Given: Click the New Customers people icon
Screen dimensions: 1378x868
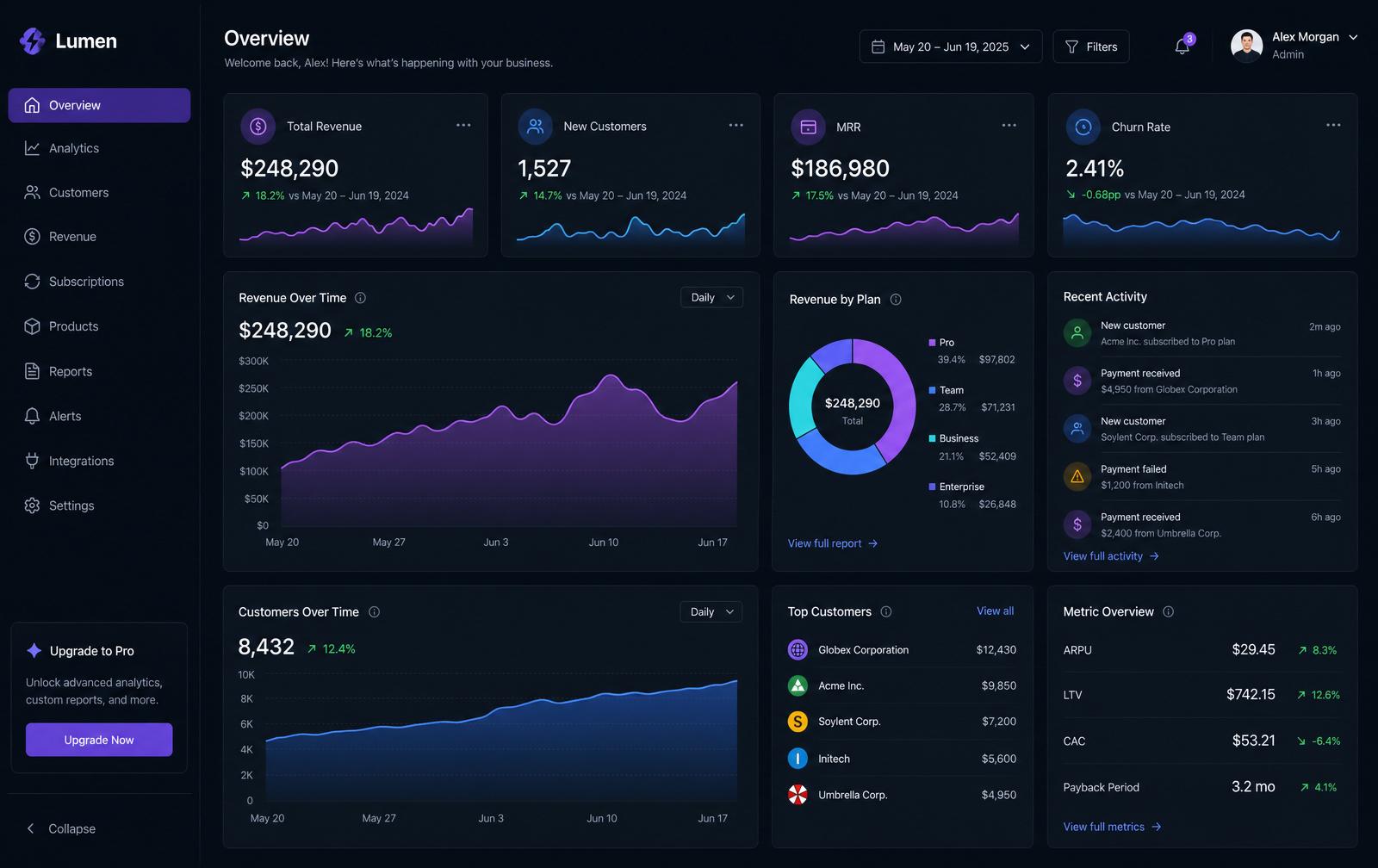Looking at the screenshot, I should [x=535, y=127].
